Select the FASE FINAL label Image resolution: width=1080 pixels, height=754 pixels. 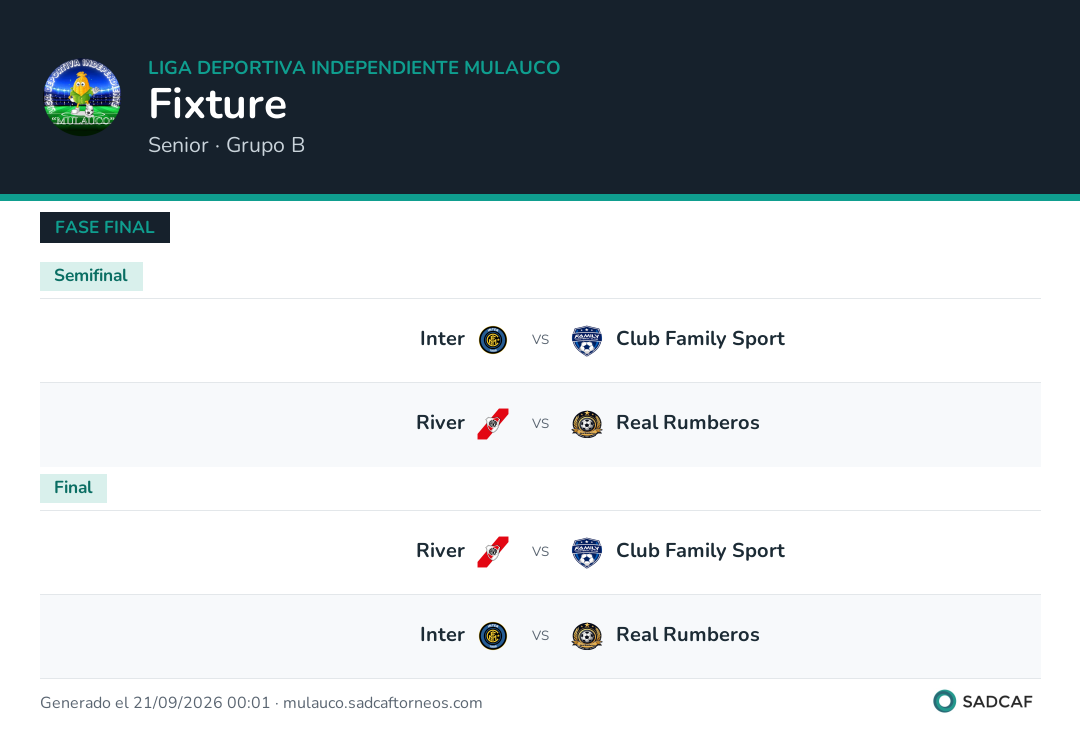click(105, 227)
